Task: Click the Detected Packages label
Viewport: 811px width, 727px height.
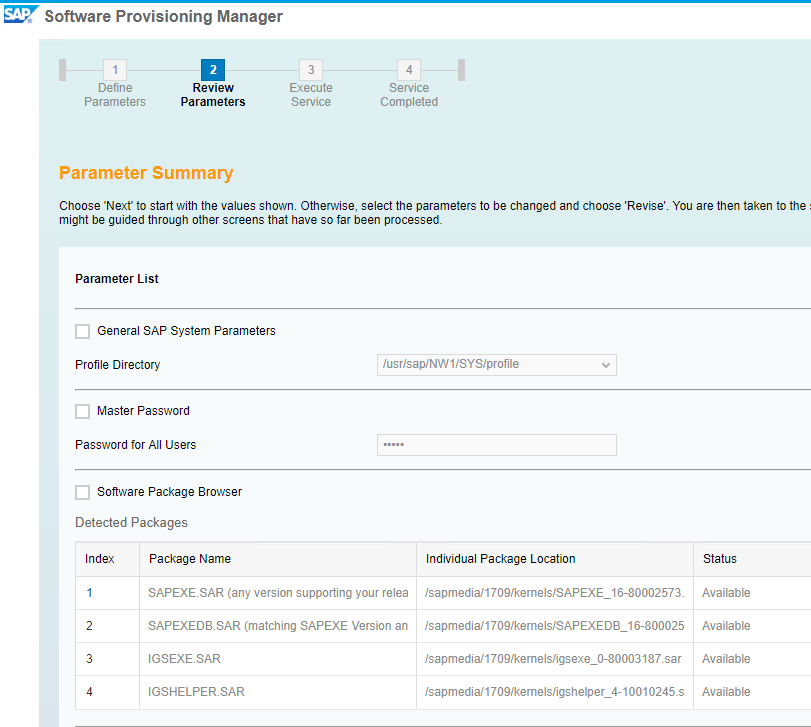Action: 131,522
